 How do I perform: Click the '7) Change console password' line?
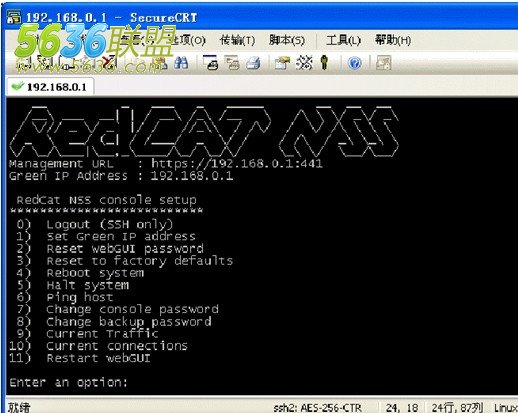tap(117, 310)
